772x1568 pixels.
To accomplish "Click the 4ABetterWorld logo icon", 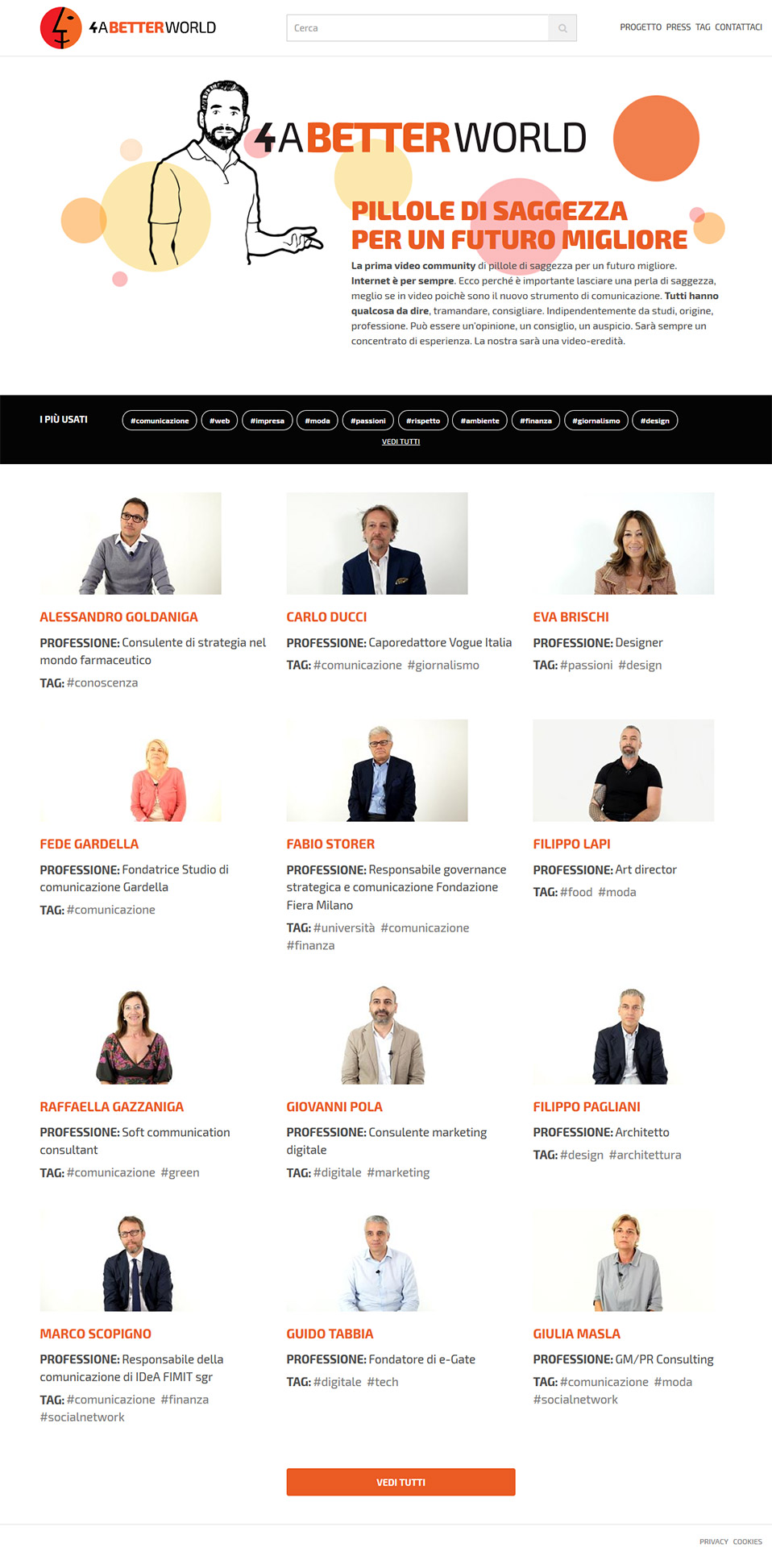I will (x=61, y=27).
